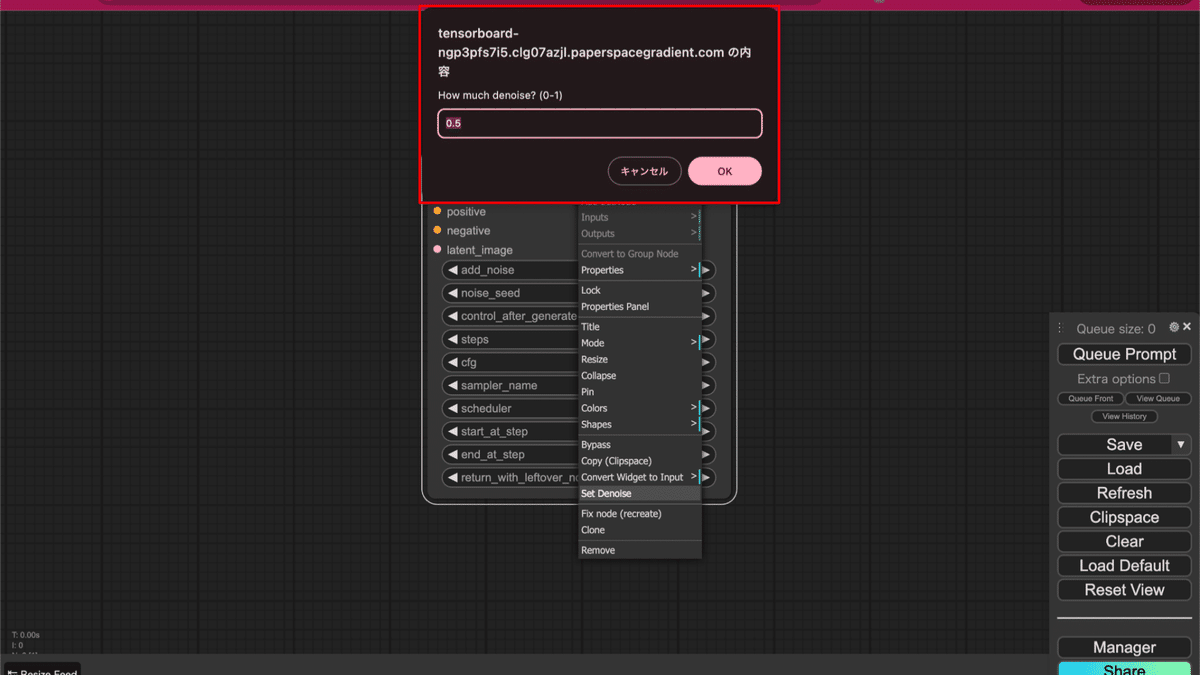Click left arrow on add_noise widget
Screen dimensions: 1200x675
pyautogui.click(x=452, y=270)
